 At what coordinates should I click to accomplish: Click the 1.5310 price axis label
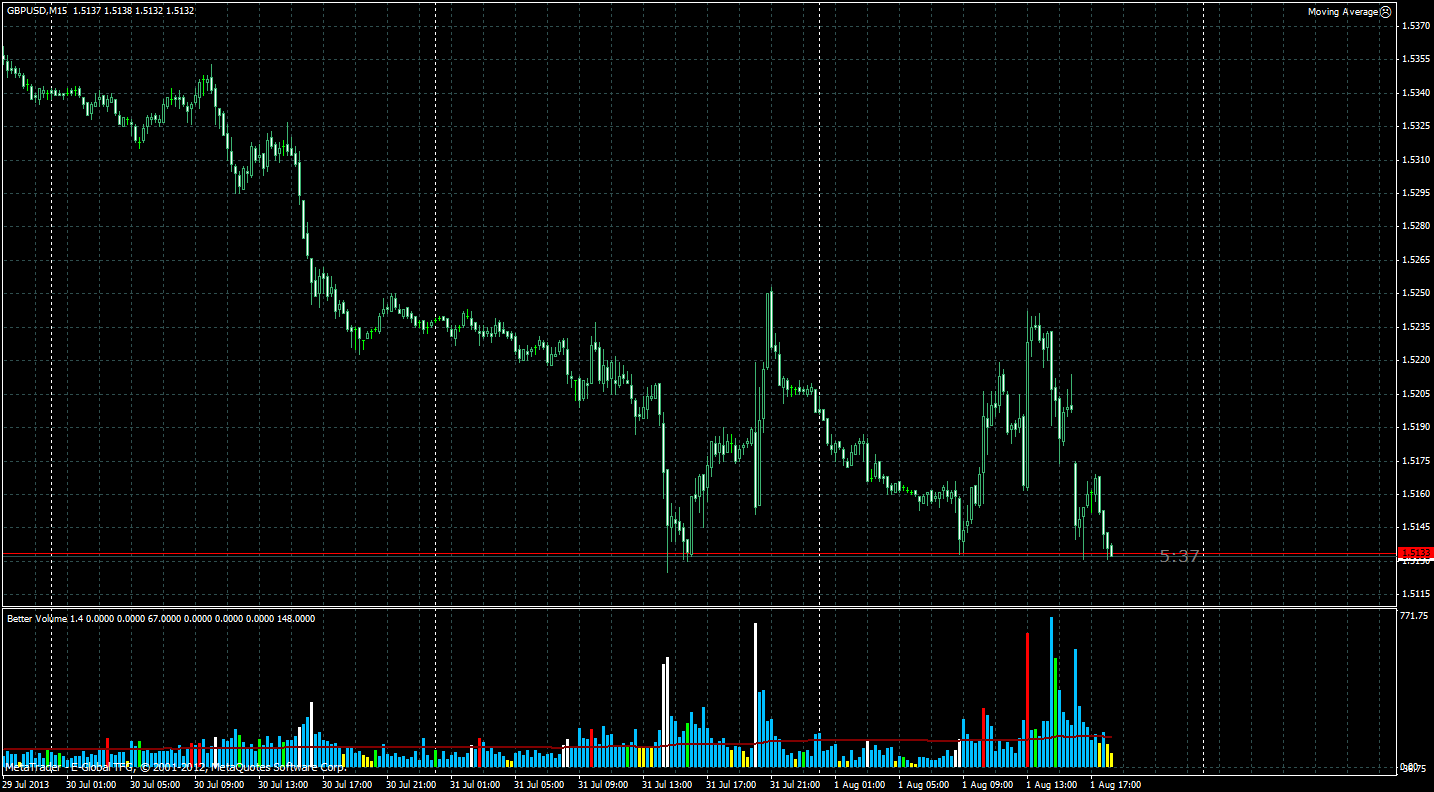pos(1415,159)
